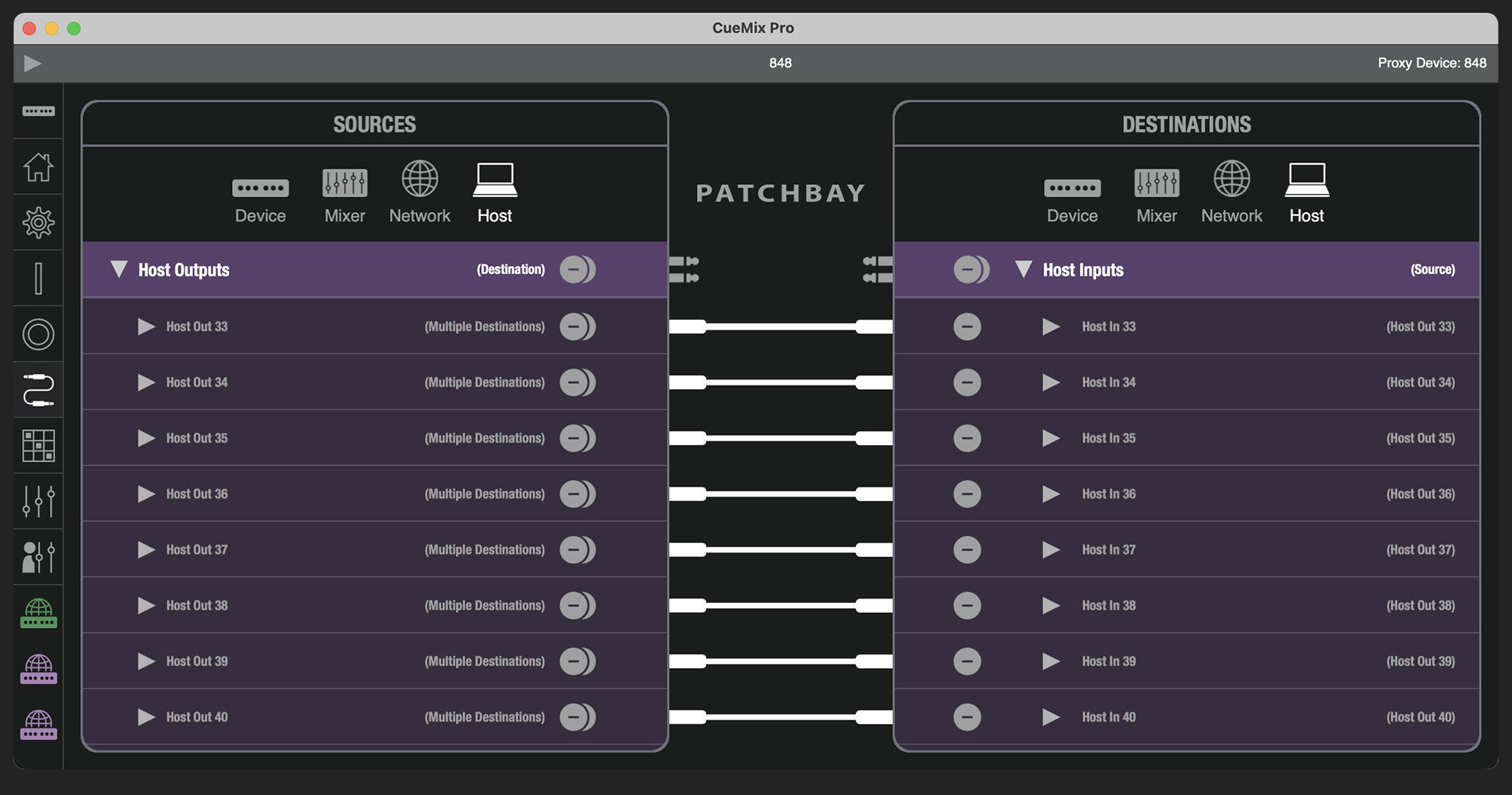Click connect-all plugs icon near Host Outputs

coord(684,270)
